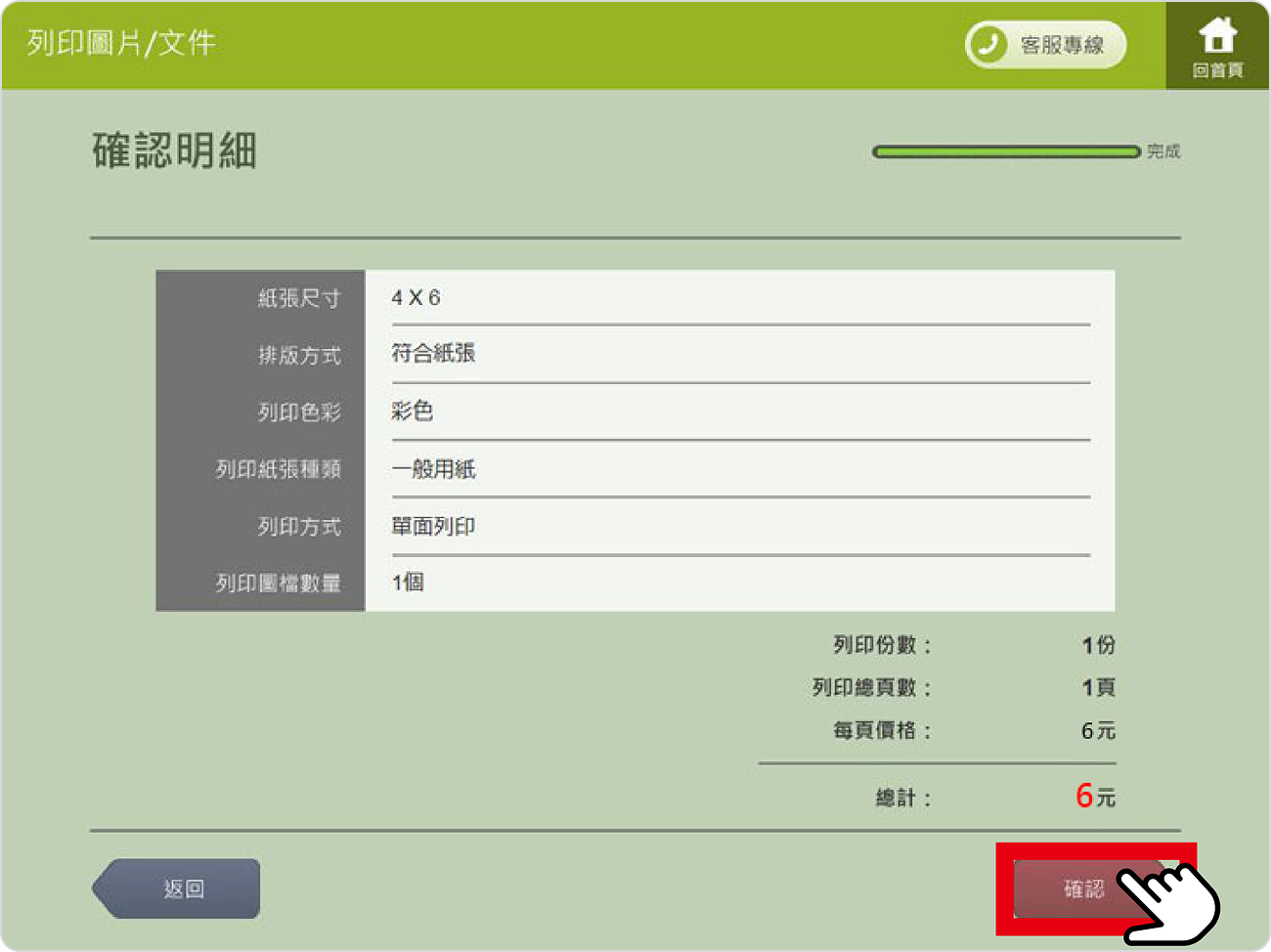Select the 符合紙張 layout option value
Viewport: 1271px width, 952px height.
tap(433, 355)
